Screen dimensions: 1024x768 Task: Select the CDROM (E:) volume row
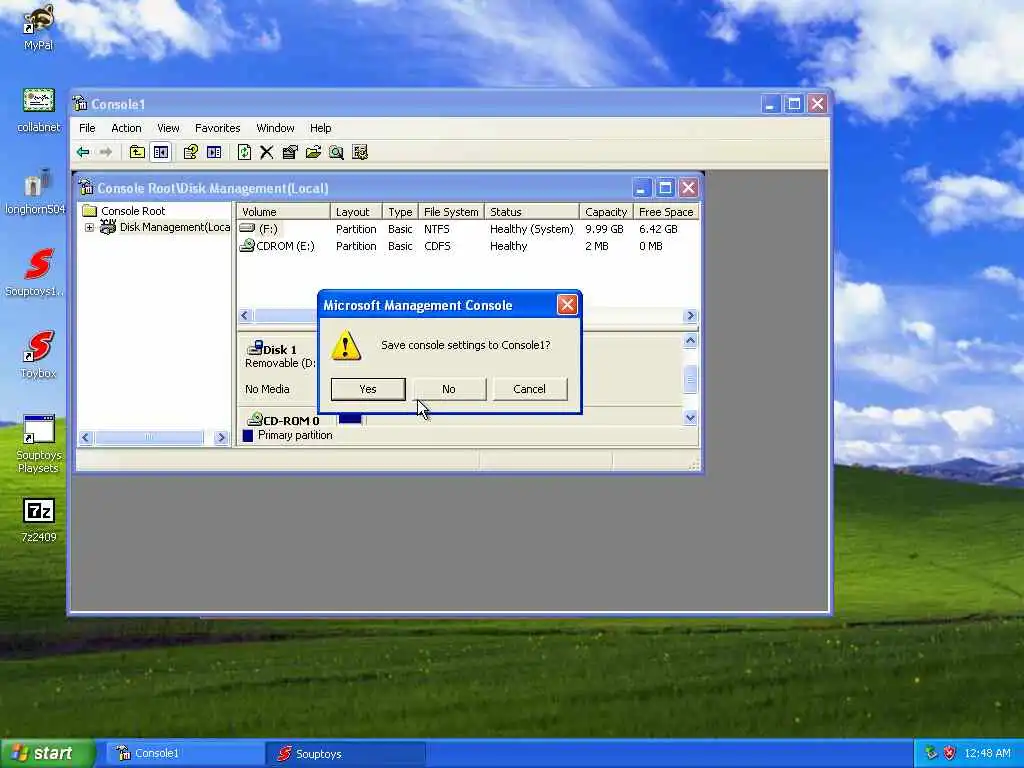[x=468, y=246]
